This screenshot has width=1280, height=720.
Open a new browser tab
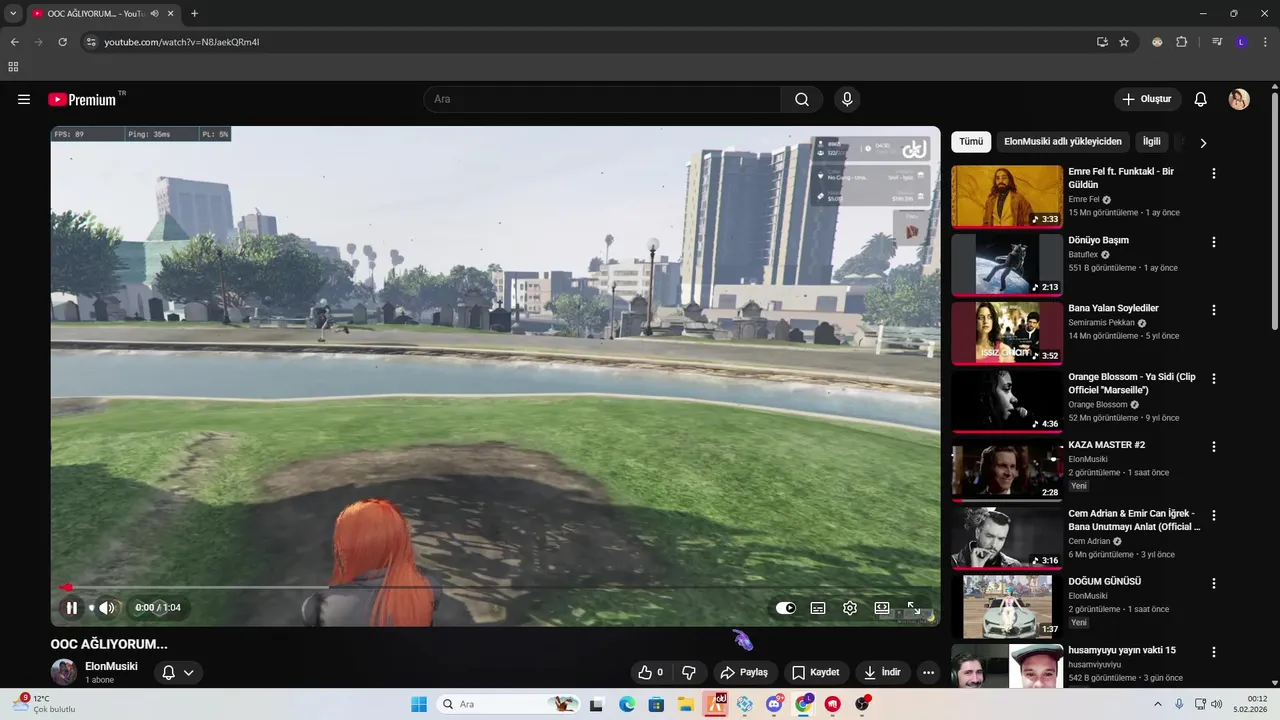[x=194, y=14]
